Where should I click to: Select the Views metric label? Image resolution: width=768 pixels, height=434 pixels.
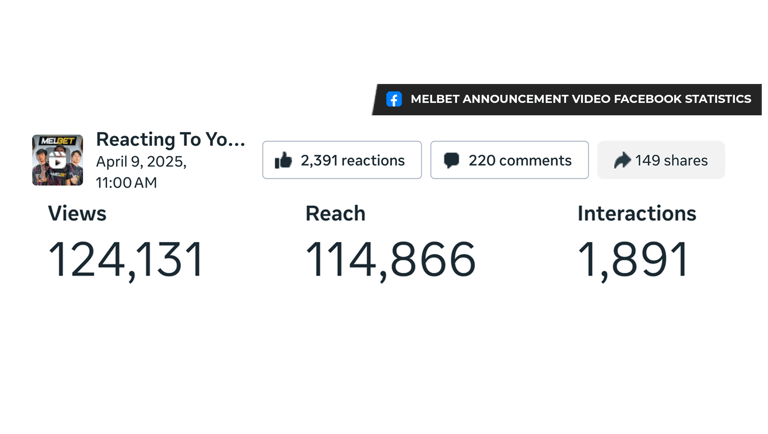click(77, 213)
